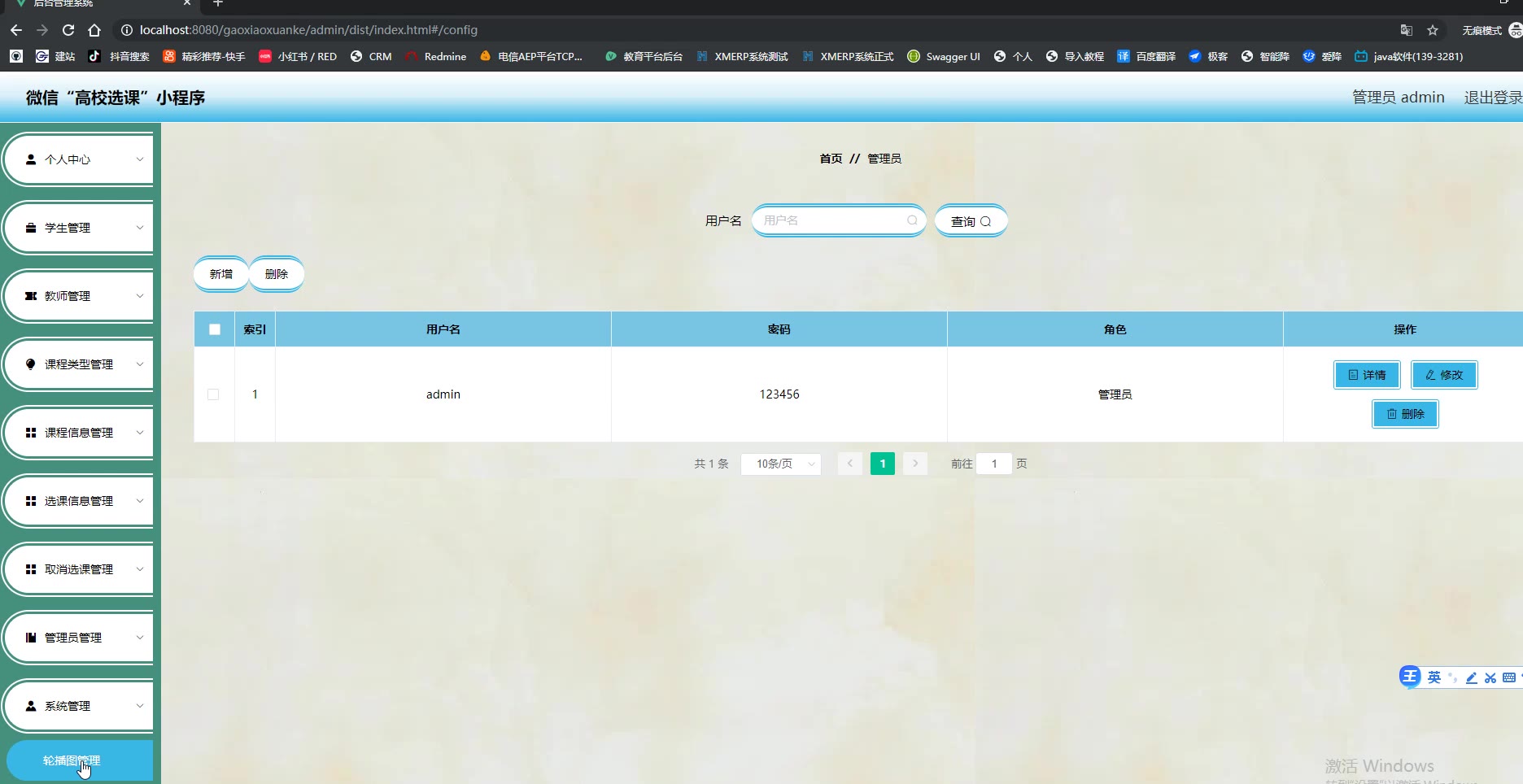
Task: Open the XMERP系统测试 bookmark
Action: (742, 56)
